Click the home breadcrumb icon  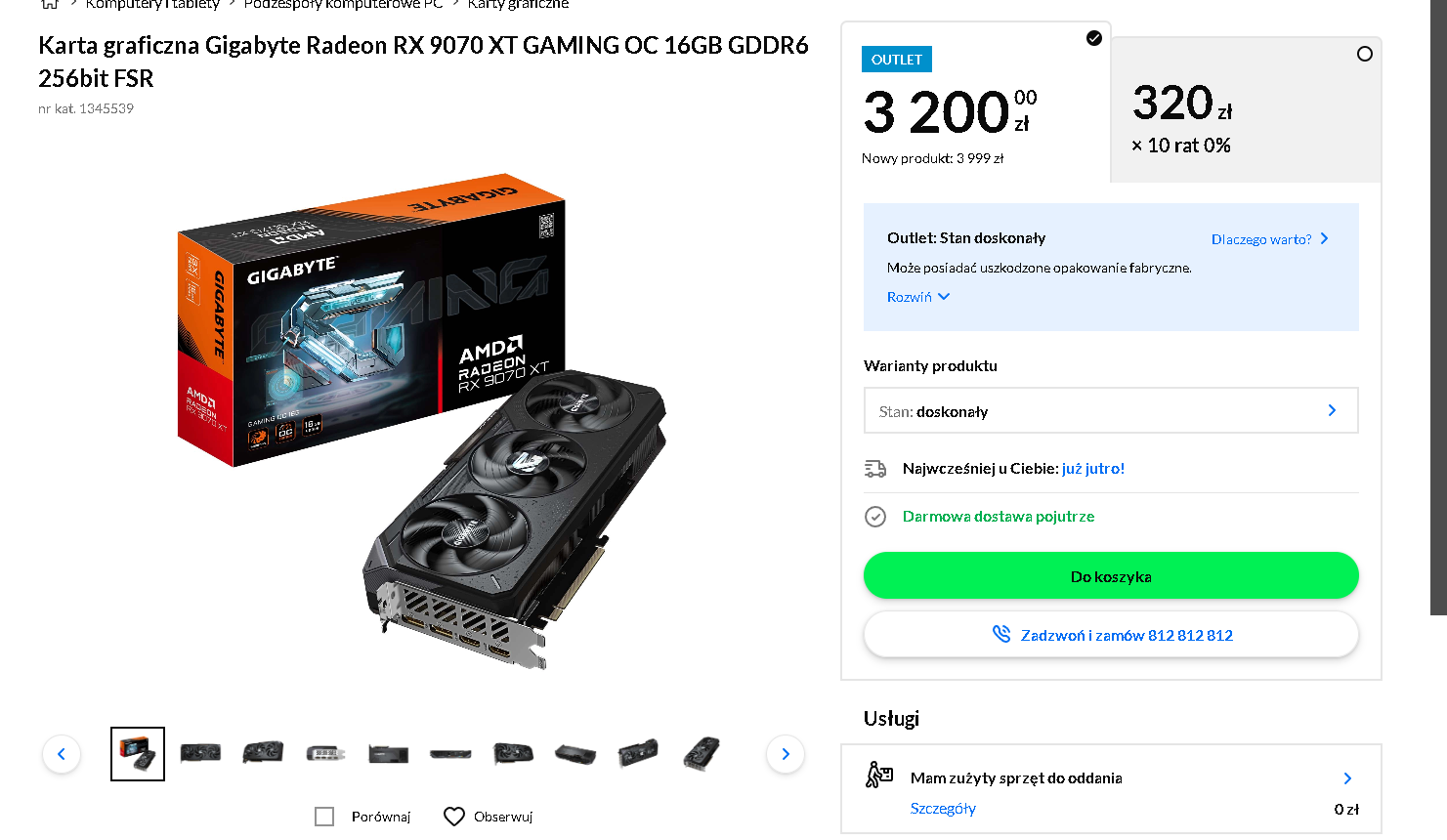click(50, 4)
